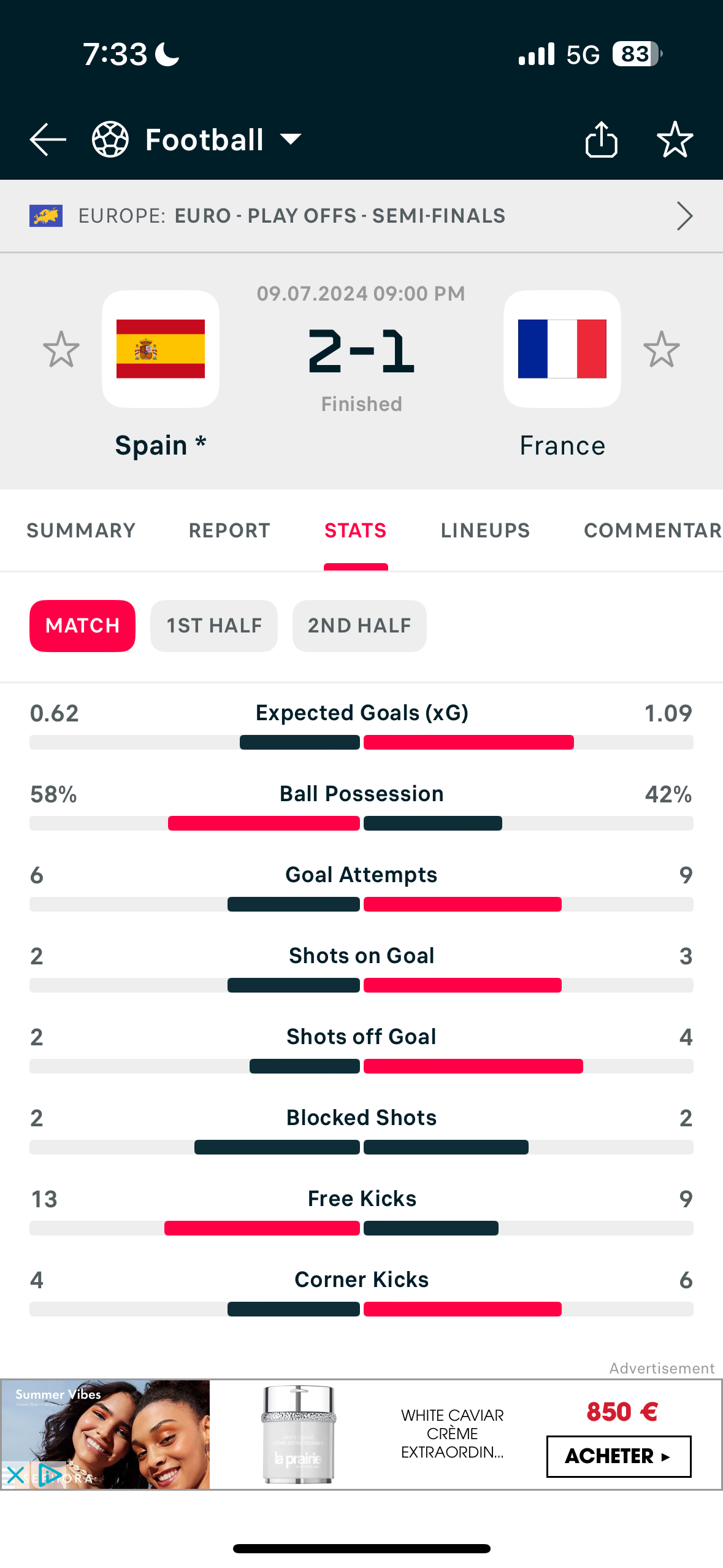Open the Spain team flag logo
Screen dimensions: 723x1568
[x=161, y=349]
